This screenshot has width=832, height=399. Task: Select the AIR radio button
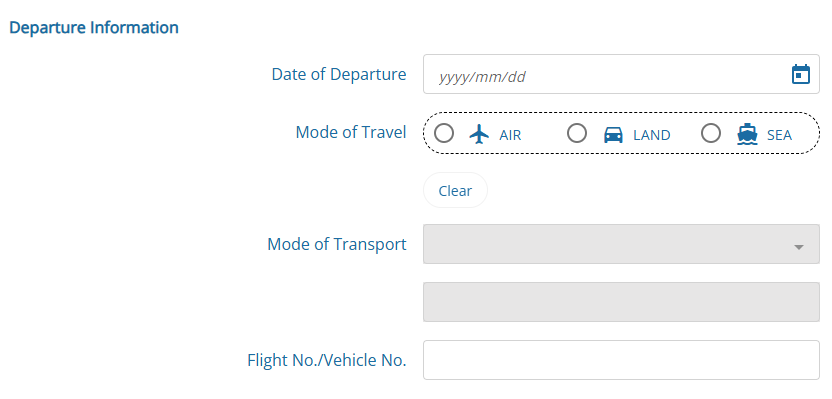(444, 133)
